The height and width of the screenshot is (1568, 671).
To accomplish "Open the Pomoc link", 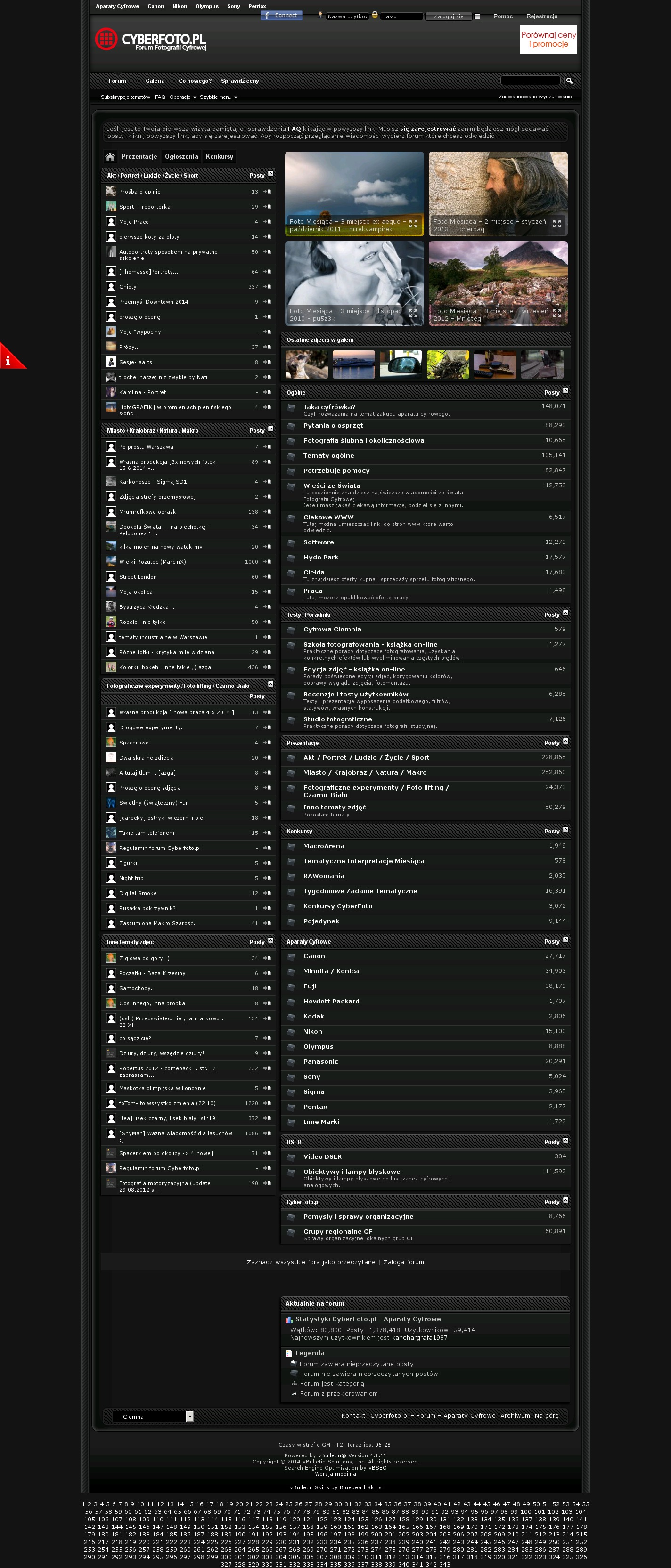I will [503, 16].
